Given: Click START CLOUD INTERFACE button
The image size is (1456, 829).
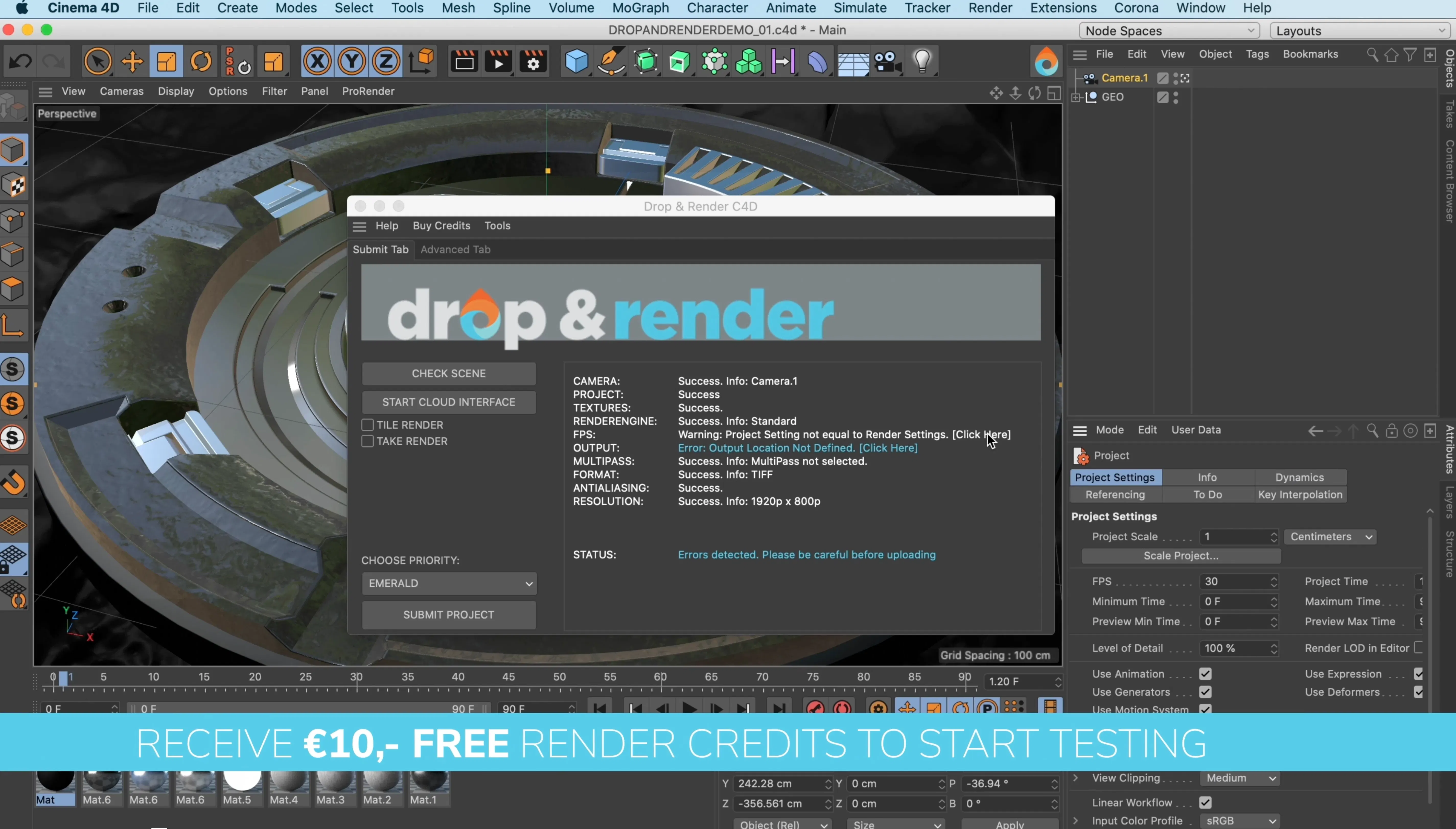Looking at the screenshot, I should coord(449,402).
